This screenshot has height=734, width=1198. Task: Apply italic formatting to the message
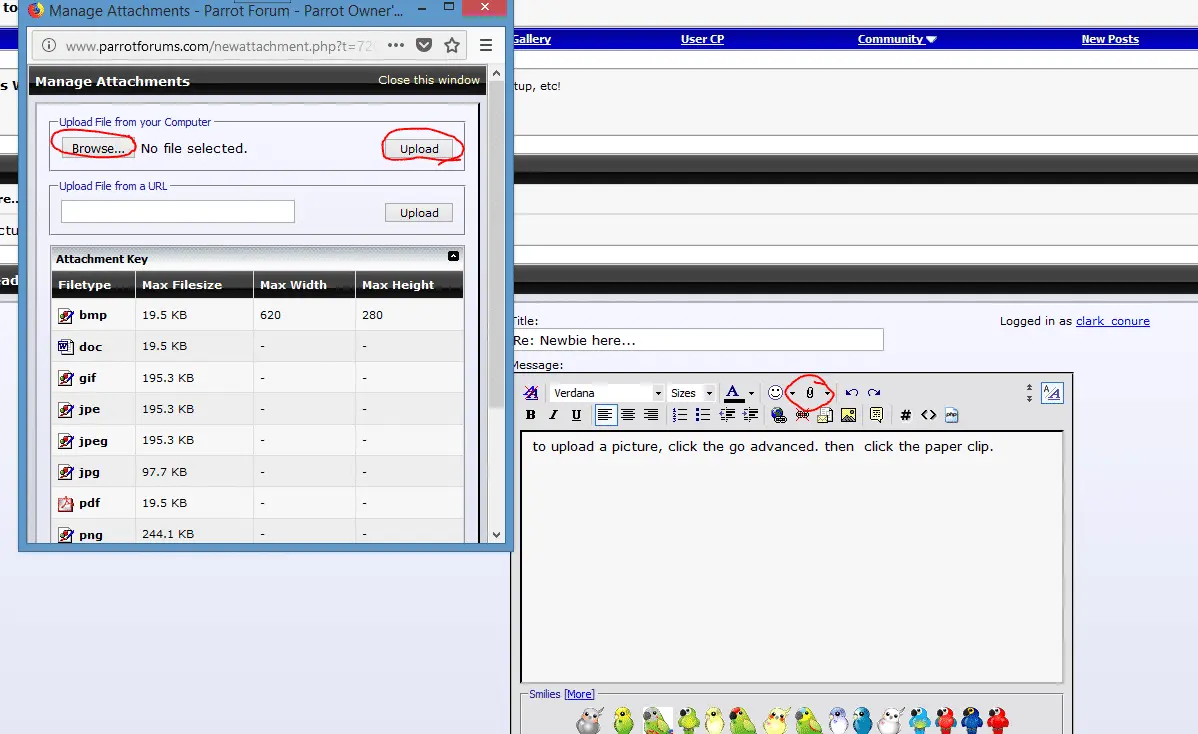click(553, 415)
